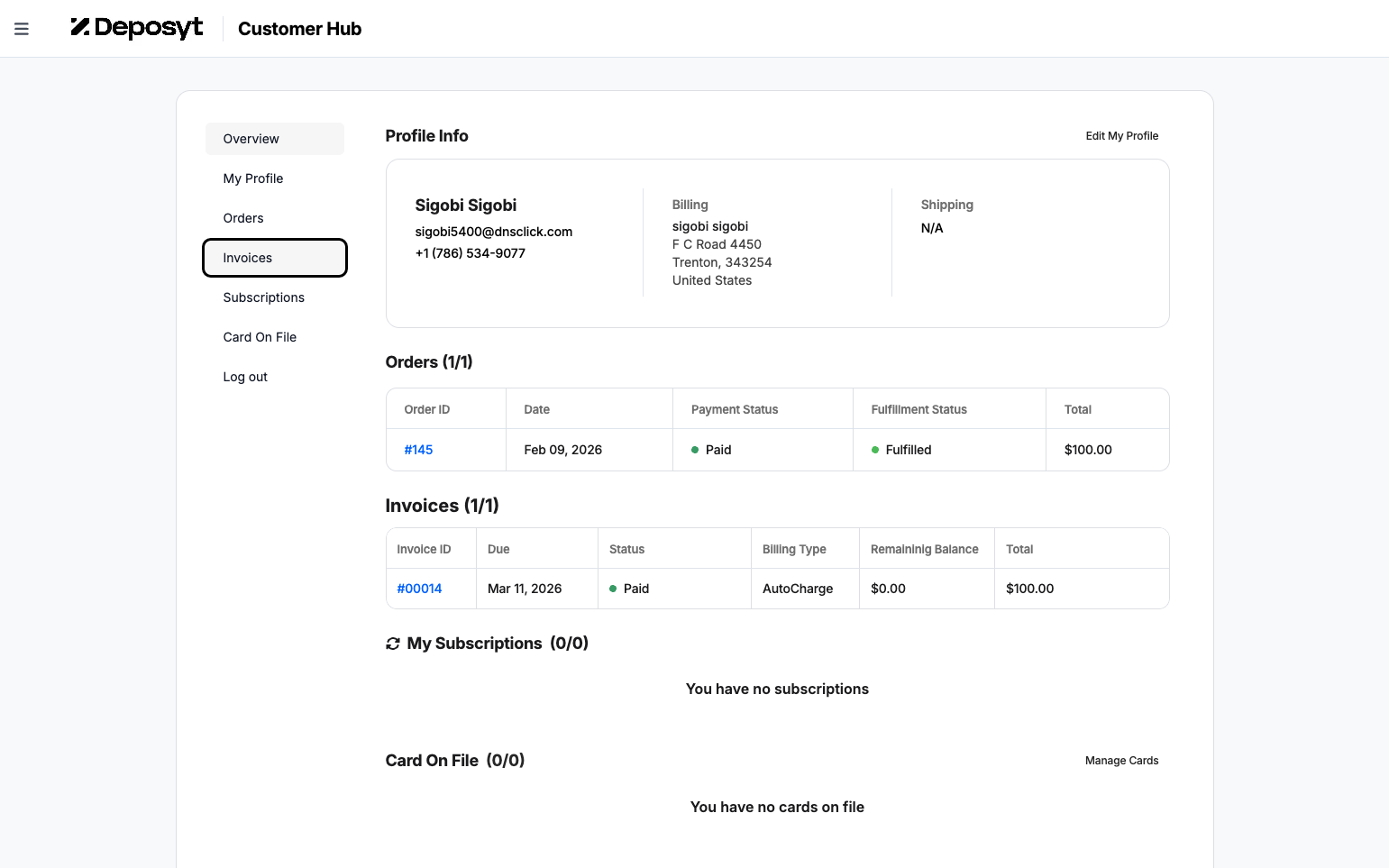The image size is (1389, 868).
Task: Click the Sigobi Sigobi profile name
Action: (x=466, y=206)
